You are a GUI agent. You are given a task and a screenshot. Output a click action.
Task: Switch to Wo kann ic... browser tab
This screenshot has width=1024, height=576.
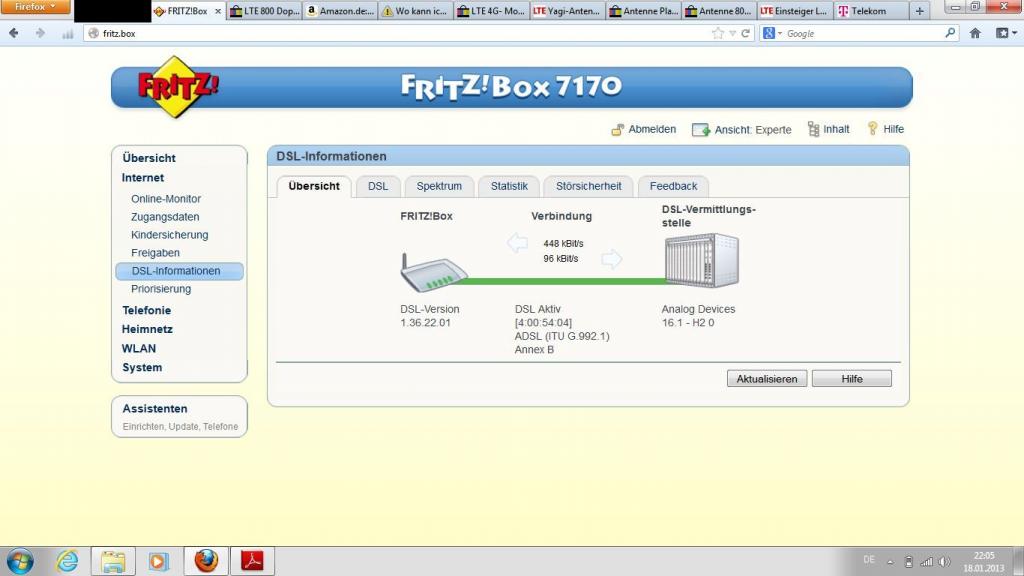pyautogui.click(x=415, y=11)
